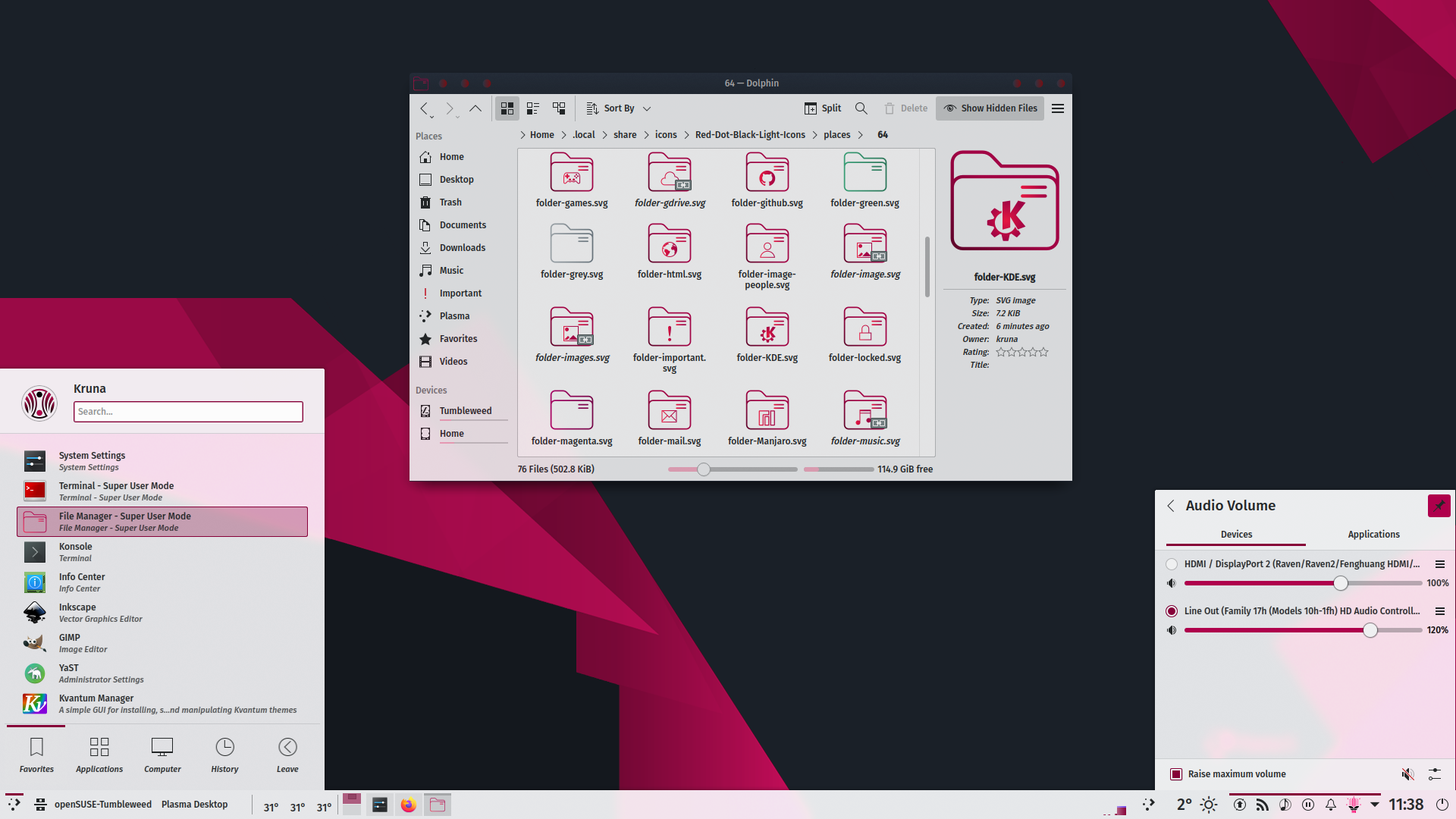Open Downloads in Places sidebar
This screenshot has height=819, width=1456.
(x=462, y=248)
